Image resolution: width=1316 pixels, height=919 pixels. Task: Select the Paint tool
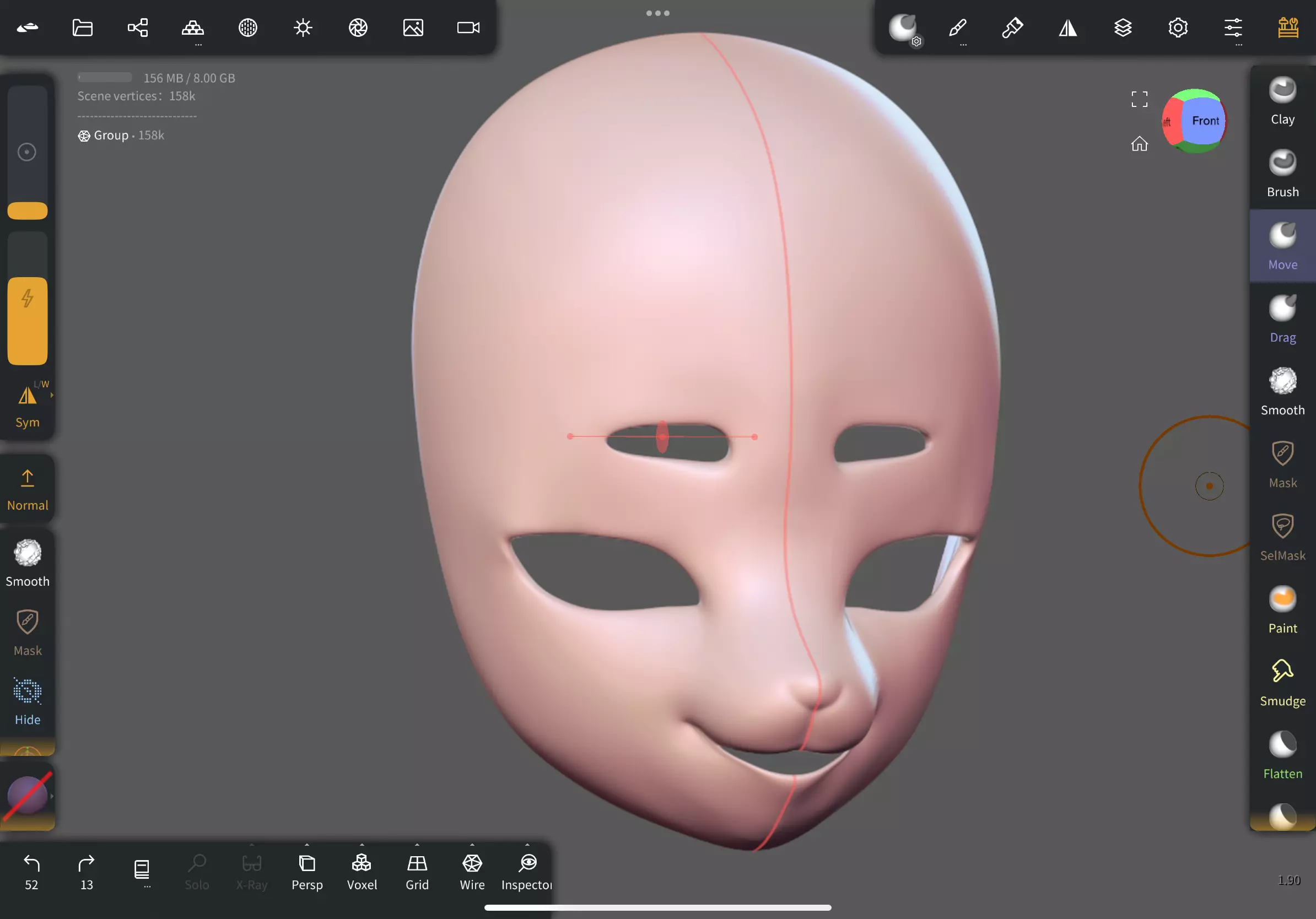[x=1282, y=610]
